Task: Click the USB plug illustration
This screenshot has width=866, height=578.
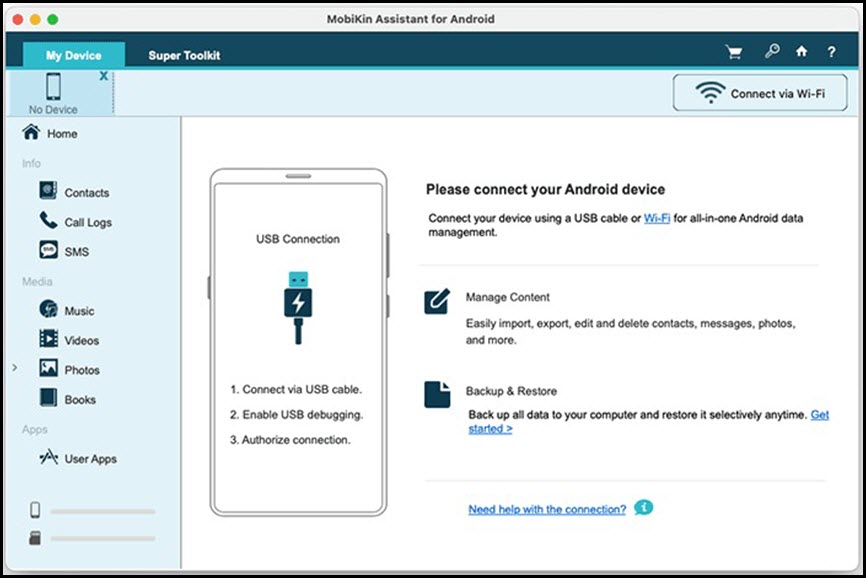Action: 298,307
